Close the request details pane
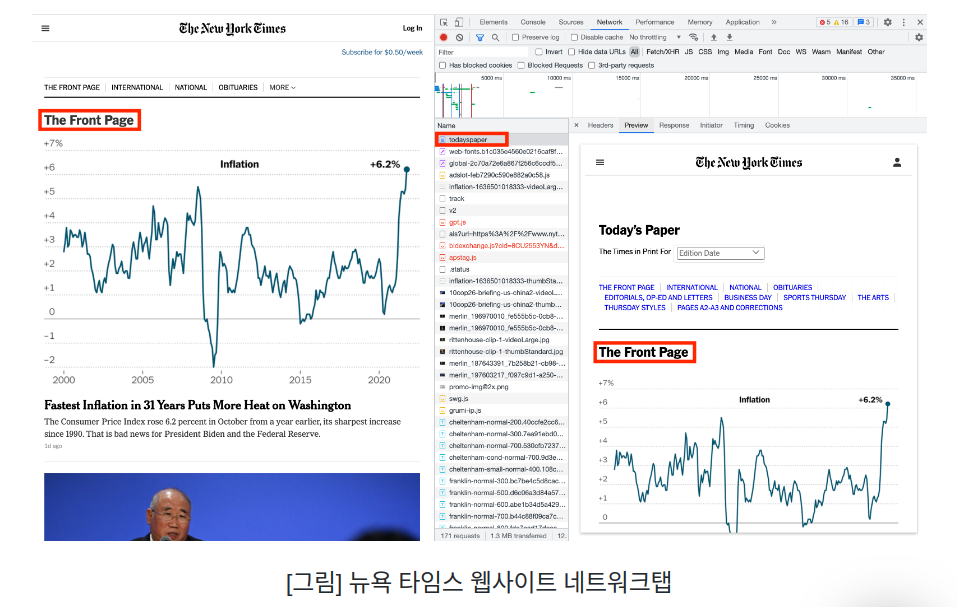 pyautogui.click(x=576, y=125)
